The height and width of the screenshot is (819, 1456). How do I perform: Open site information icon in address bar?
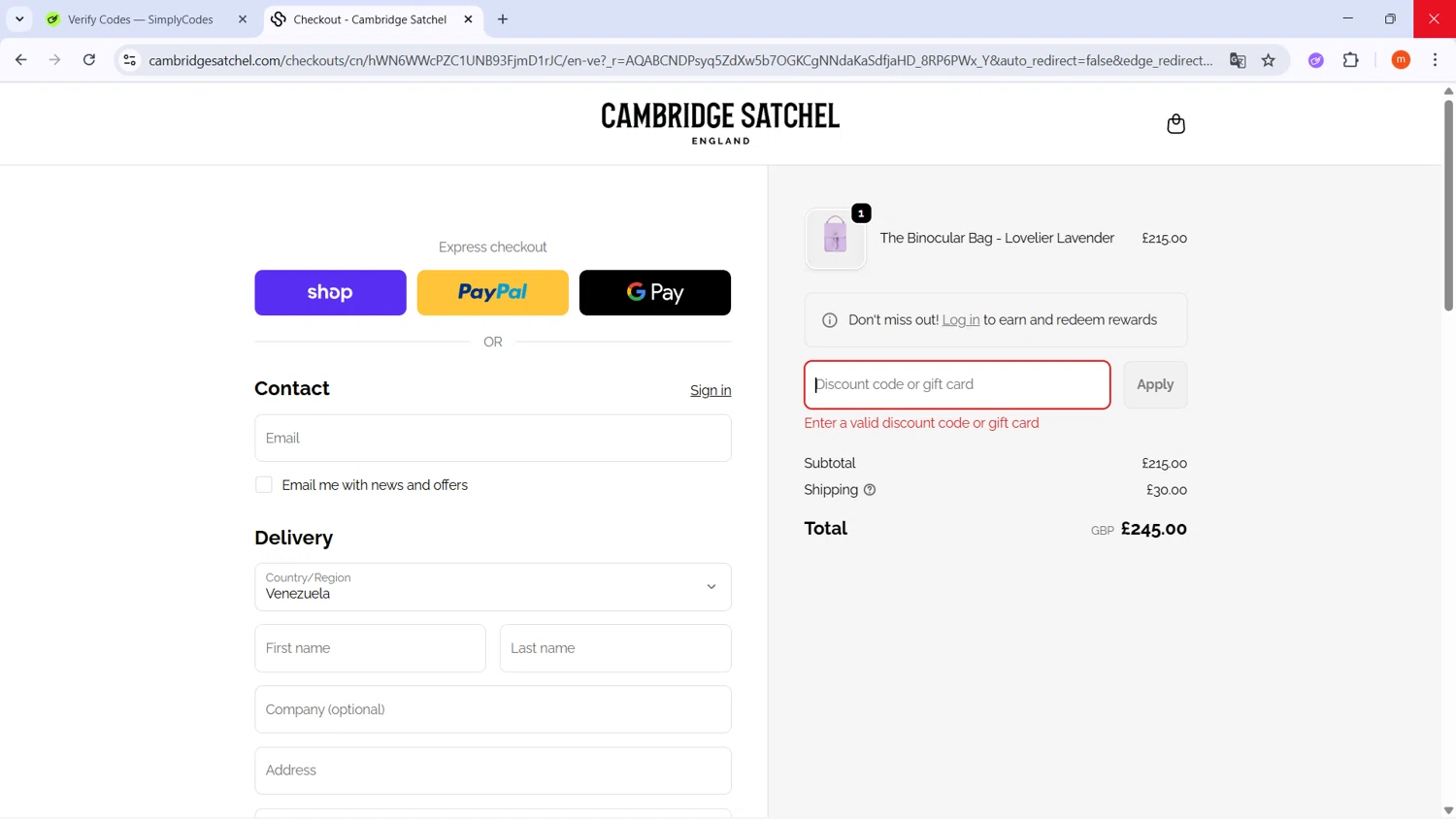[129, 60]
